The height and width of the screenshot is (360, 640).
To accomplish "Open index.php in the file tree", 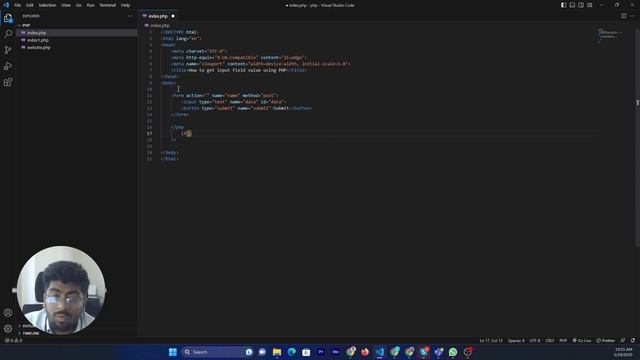I will [x=36, y=33].
